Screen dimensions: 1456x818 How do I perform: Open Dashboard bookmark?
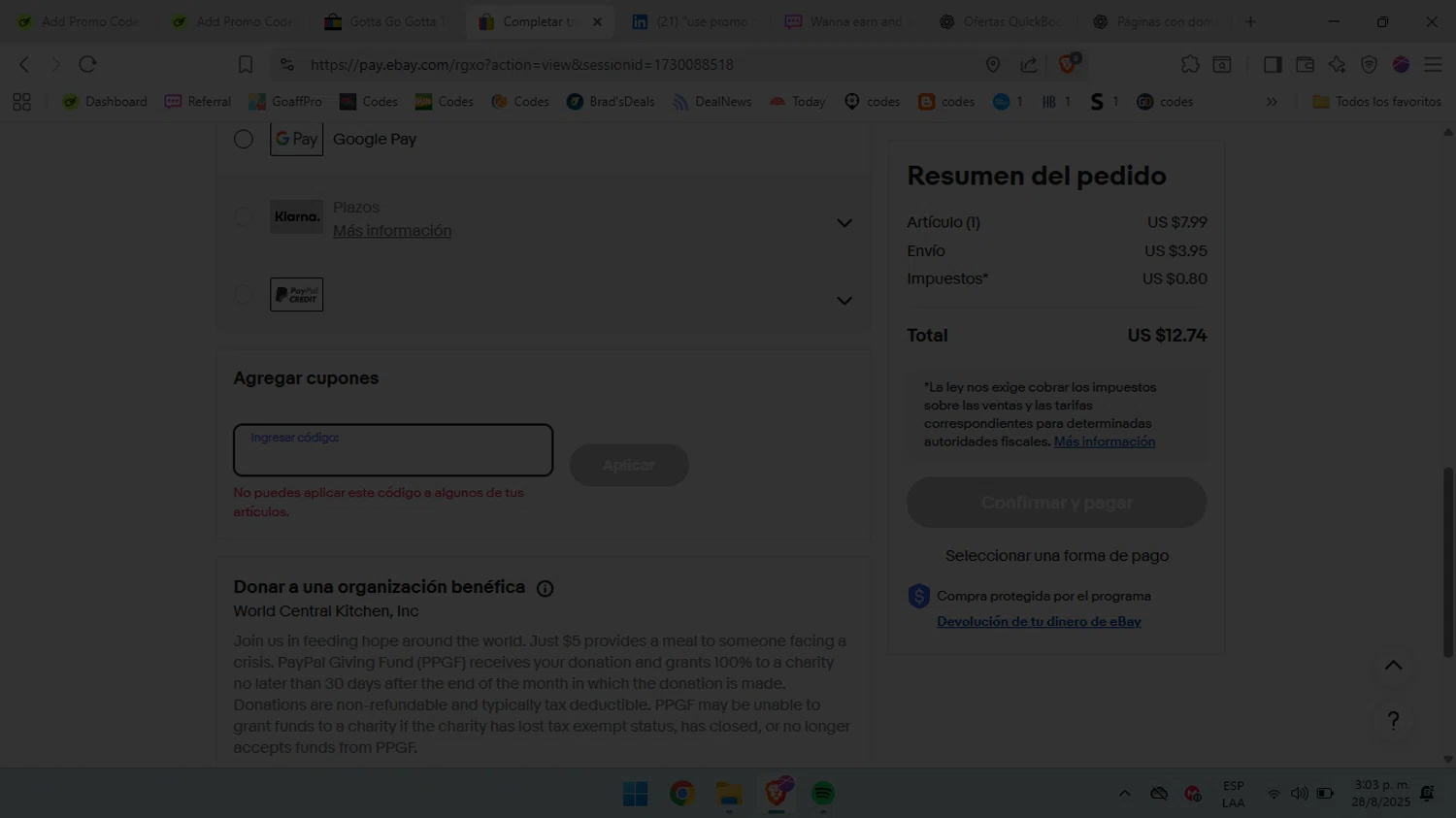click(x=105, y=101)
